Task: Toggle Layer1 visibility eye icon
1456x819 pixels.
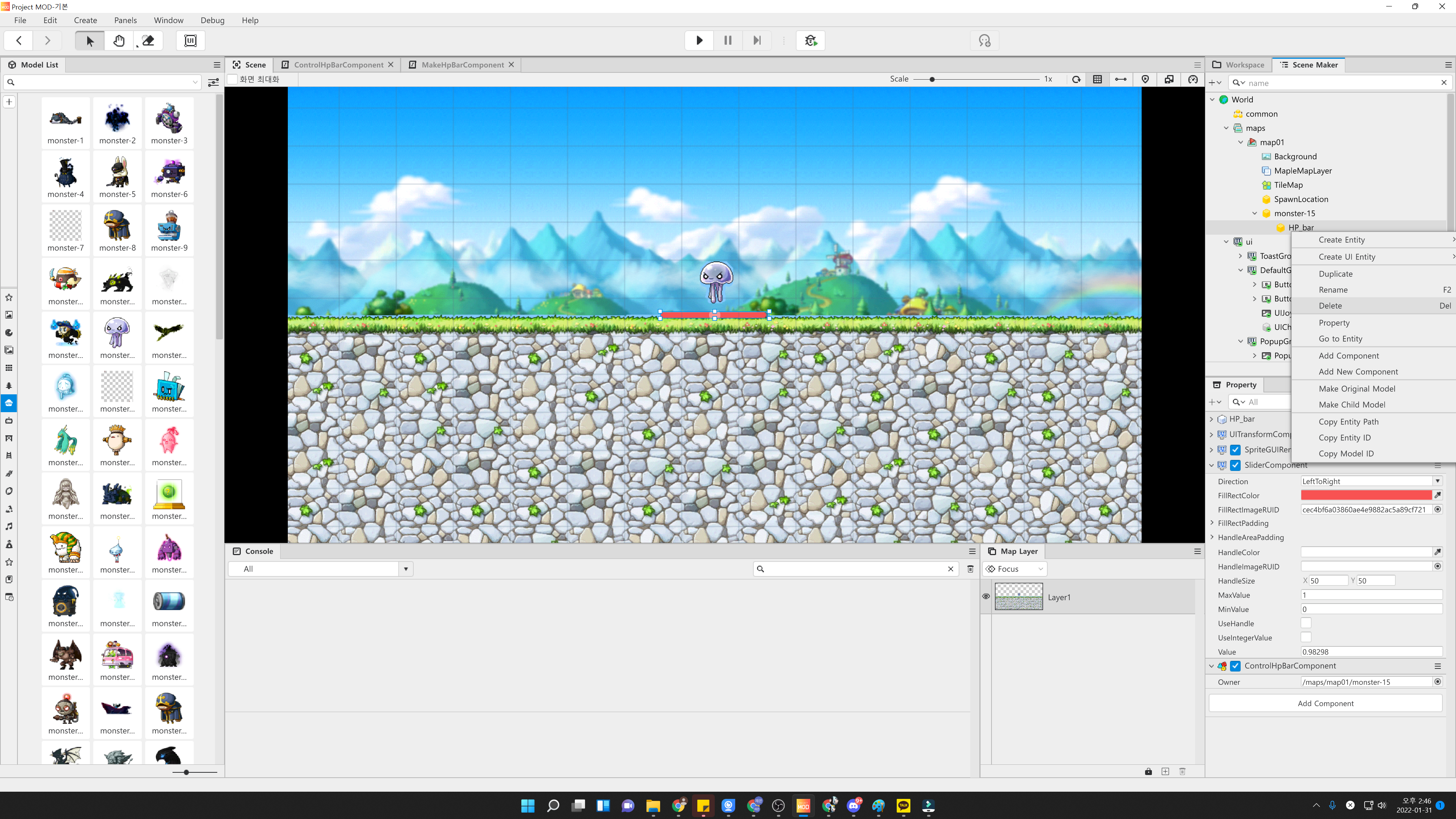Action: tap(986, 596)
